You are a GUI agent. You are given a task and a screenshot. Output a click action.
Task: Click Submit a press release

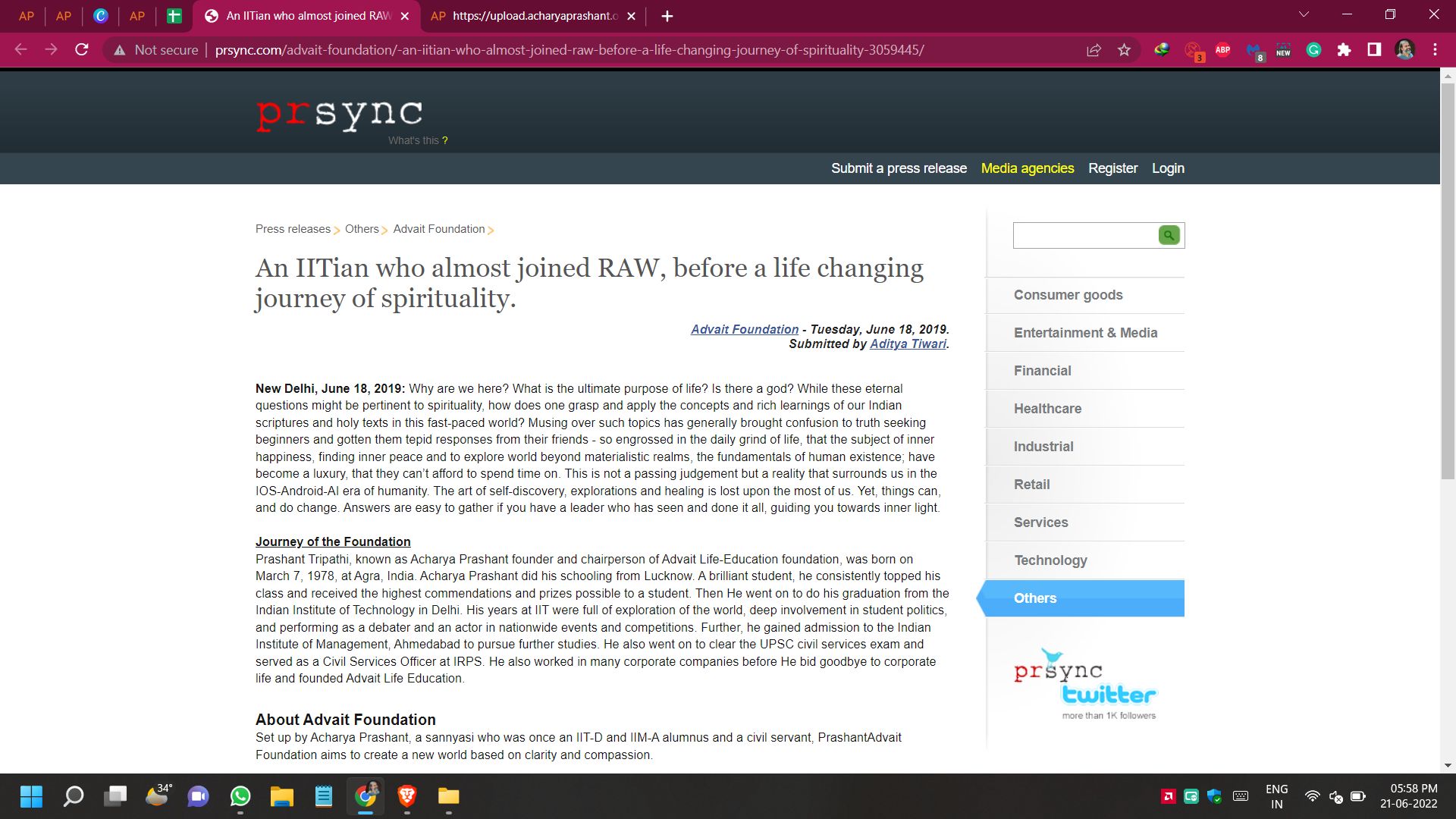899,168
